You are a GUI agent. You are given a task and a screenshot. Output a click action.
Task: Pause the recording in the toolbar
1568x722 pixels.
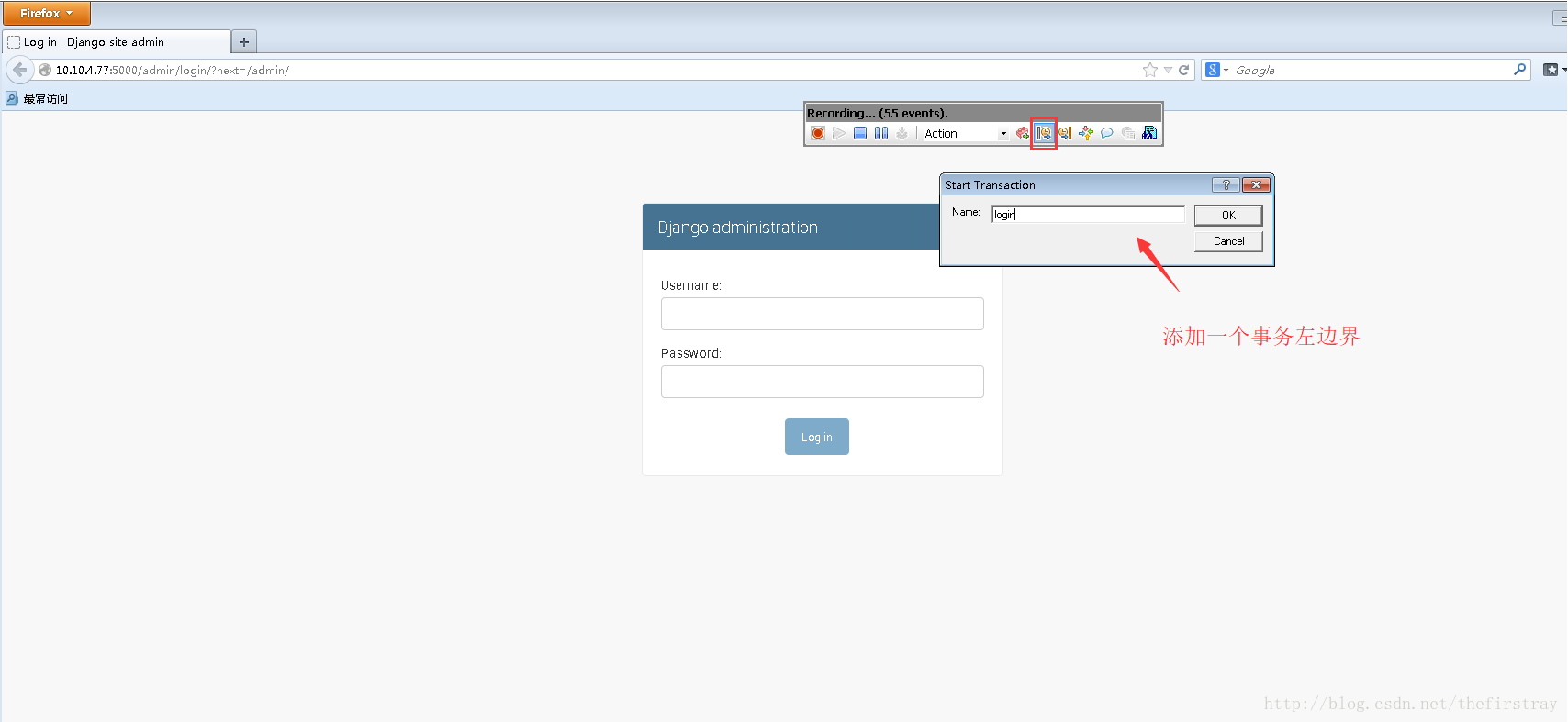point(881,133)
